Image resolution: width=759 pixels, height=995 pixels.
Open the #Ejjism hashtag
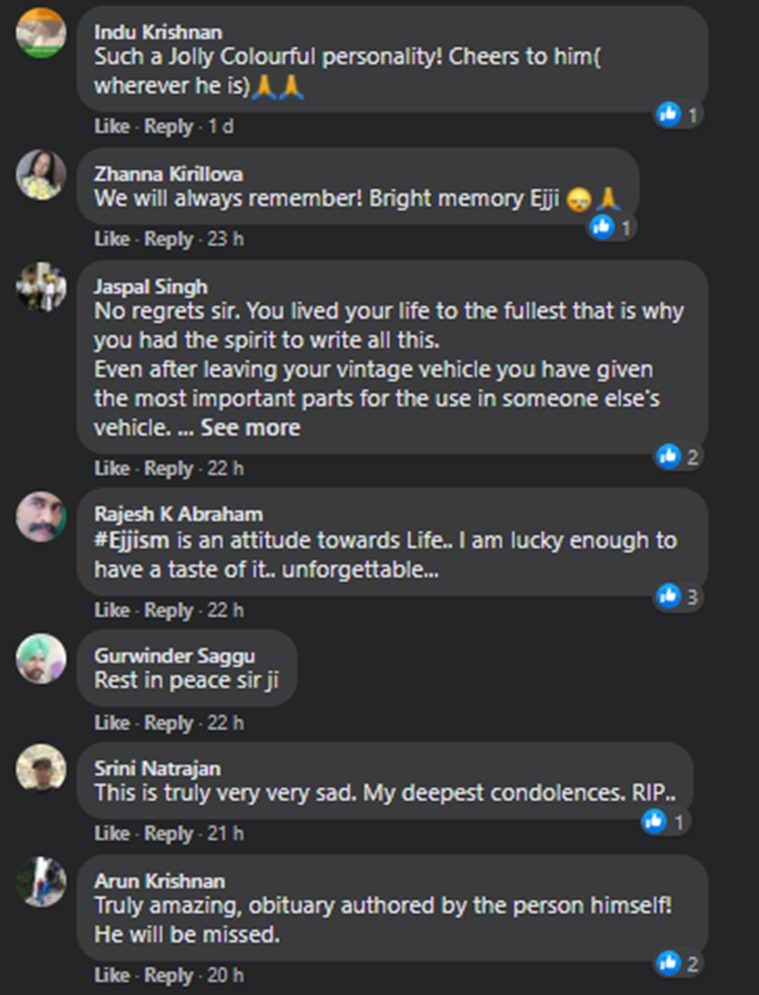click(130, 541)
